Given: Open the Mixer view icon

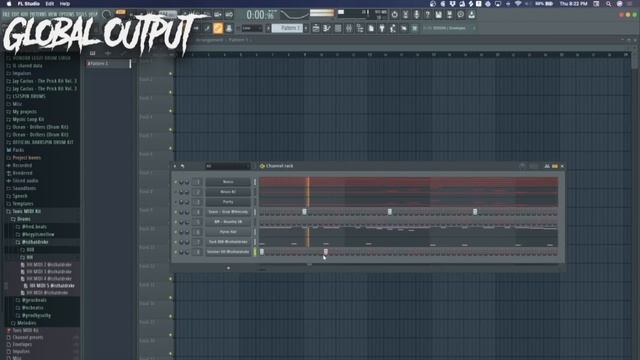Looking at the screenshot, I should 349,28.
